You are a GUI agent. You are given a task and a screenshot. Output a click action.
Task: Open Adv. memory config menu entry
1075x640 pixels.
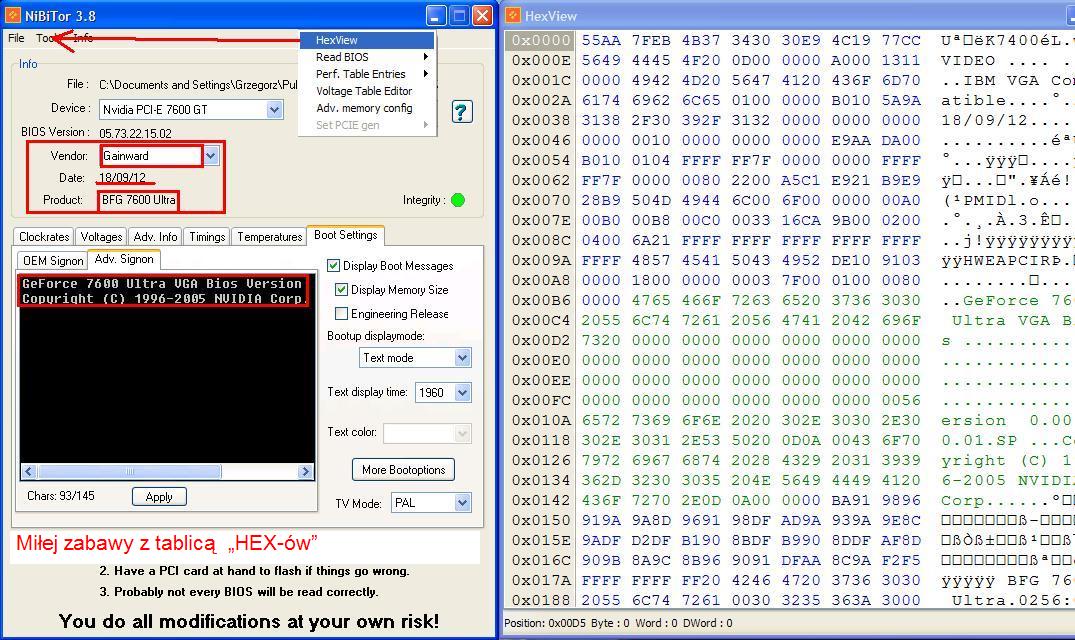click(x=367, y=108)
